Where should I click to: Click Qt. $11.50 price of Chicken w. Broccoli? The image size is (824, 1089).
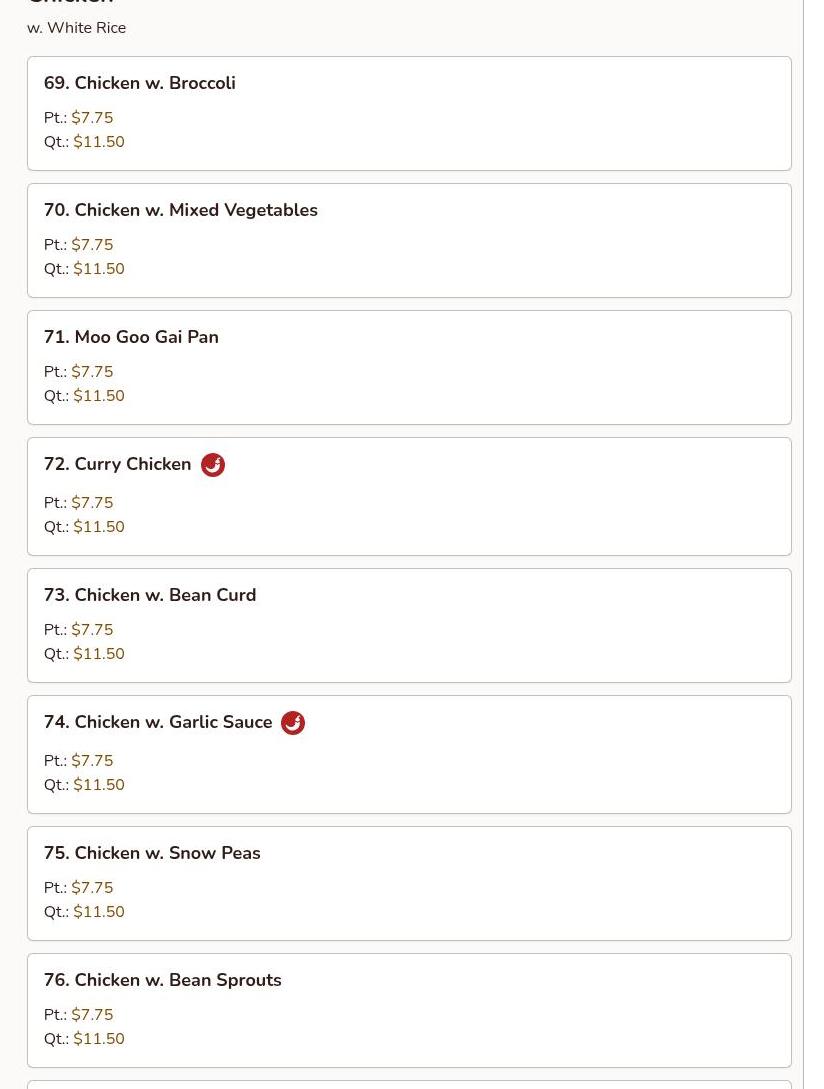(x=84, y=142)
